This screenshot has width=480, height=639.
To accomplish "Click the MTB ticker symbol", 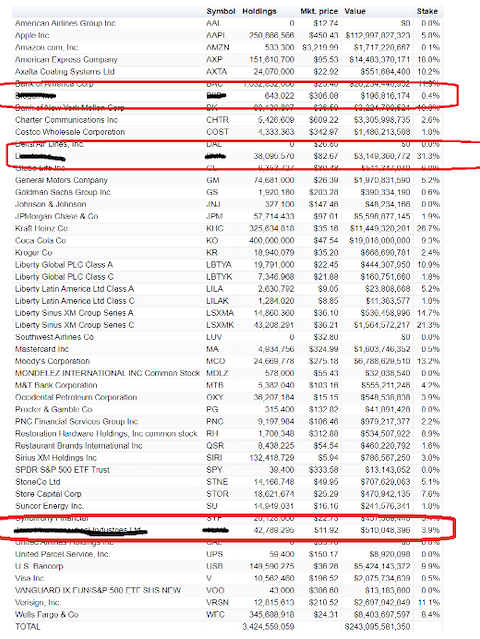I will click(x=215, y=385).
